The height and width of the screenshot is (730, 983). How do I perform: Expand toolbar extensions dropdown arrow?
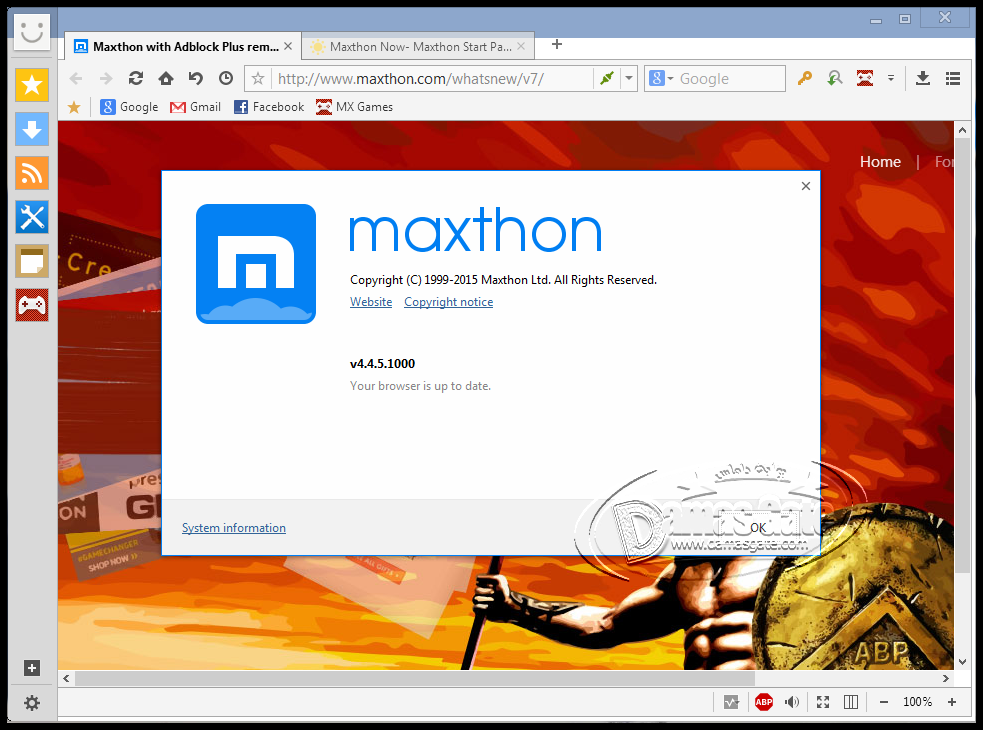(891, 78)
